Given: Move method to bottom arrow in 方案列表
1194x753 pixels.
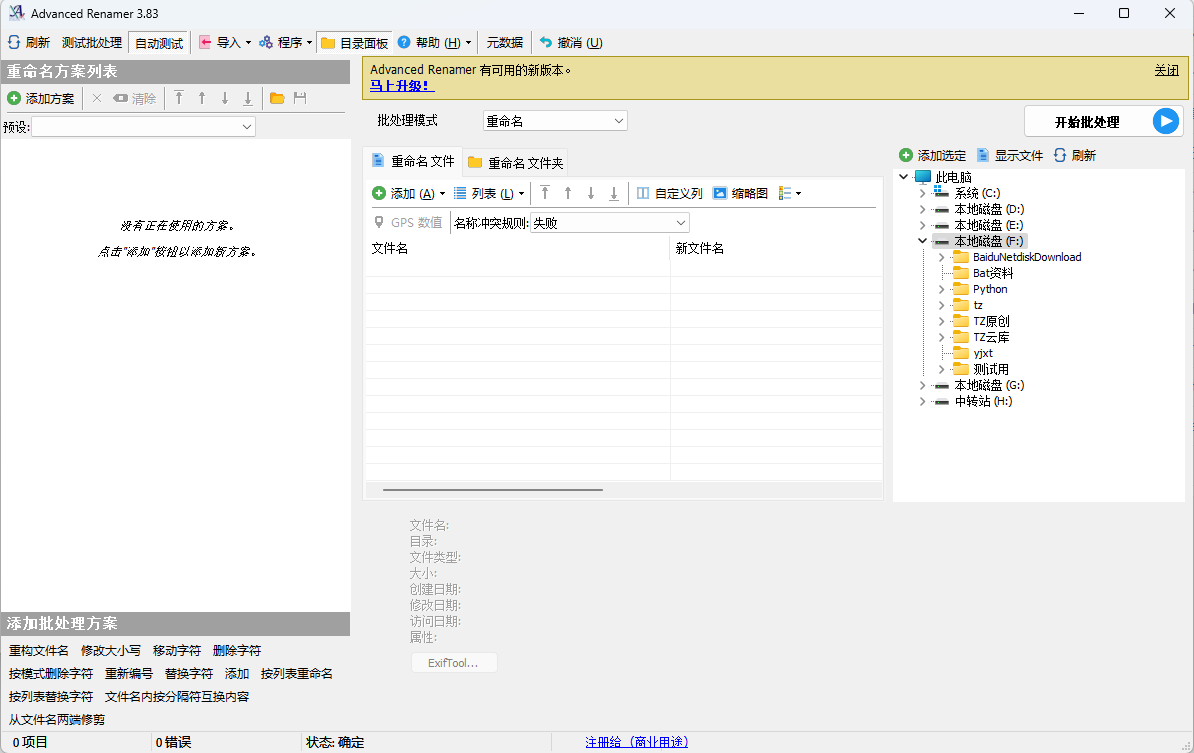Looking at the screenshot, I should click(247, 98).
